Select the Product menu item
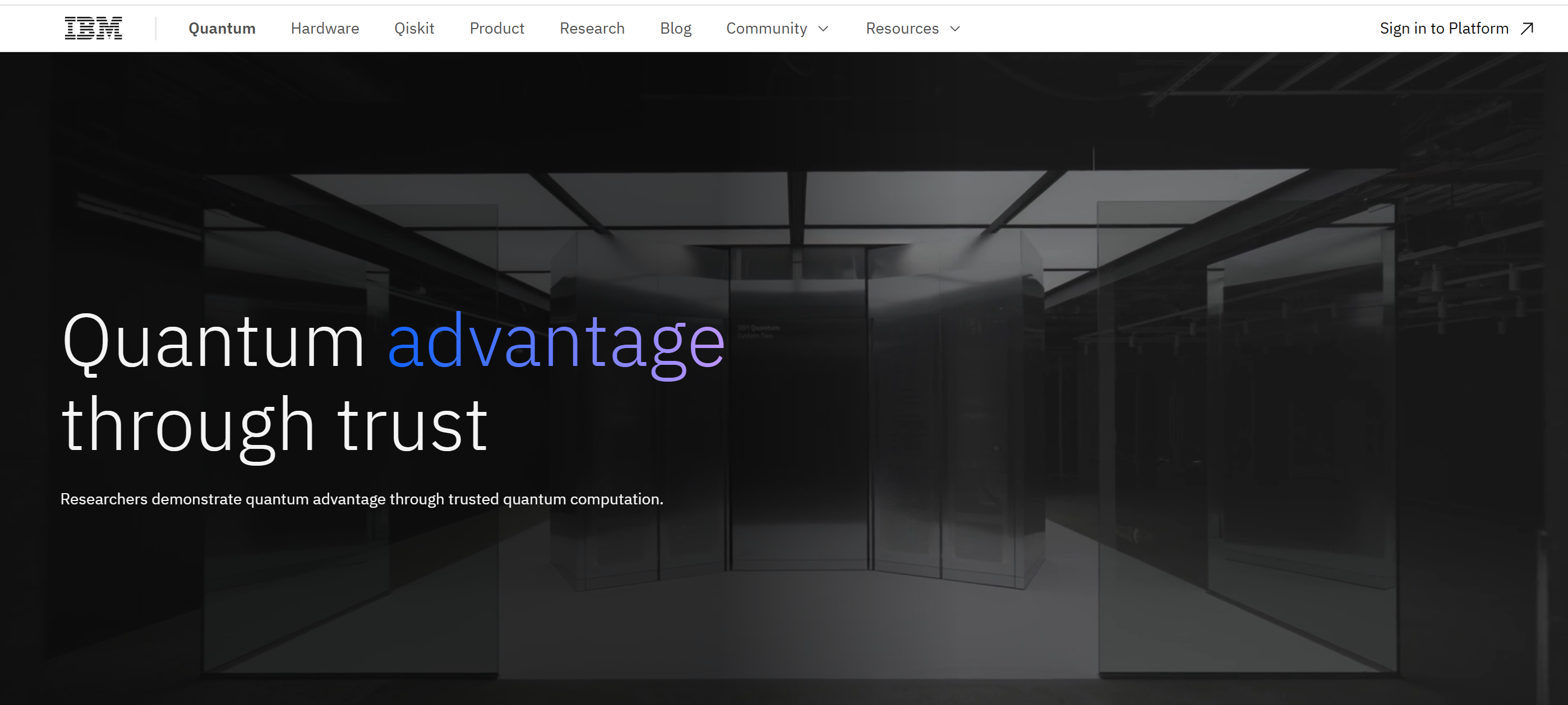This screenshot has width=1568, height=705. point(497,29)
